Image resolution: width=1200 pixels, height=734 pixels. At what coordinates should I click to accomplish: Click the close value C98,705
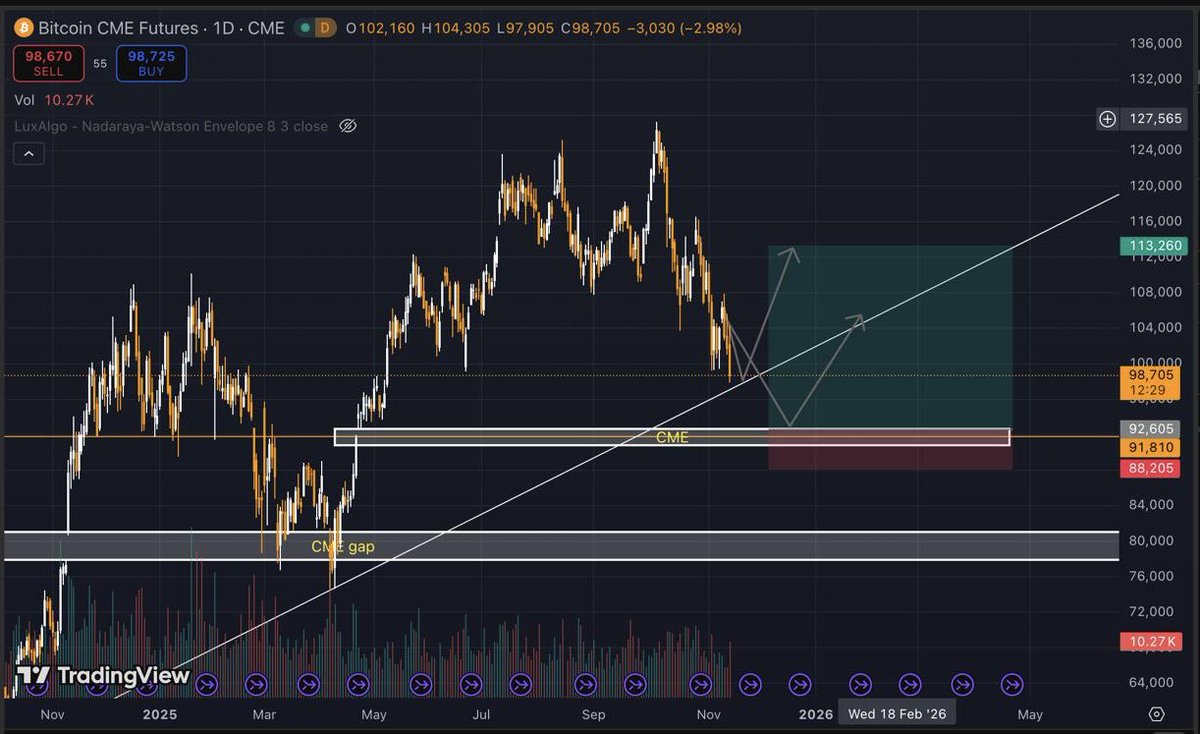coord(592,28)
